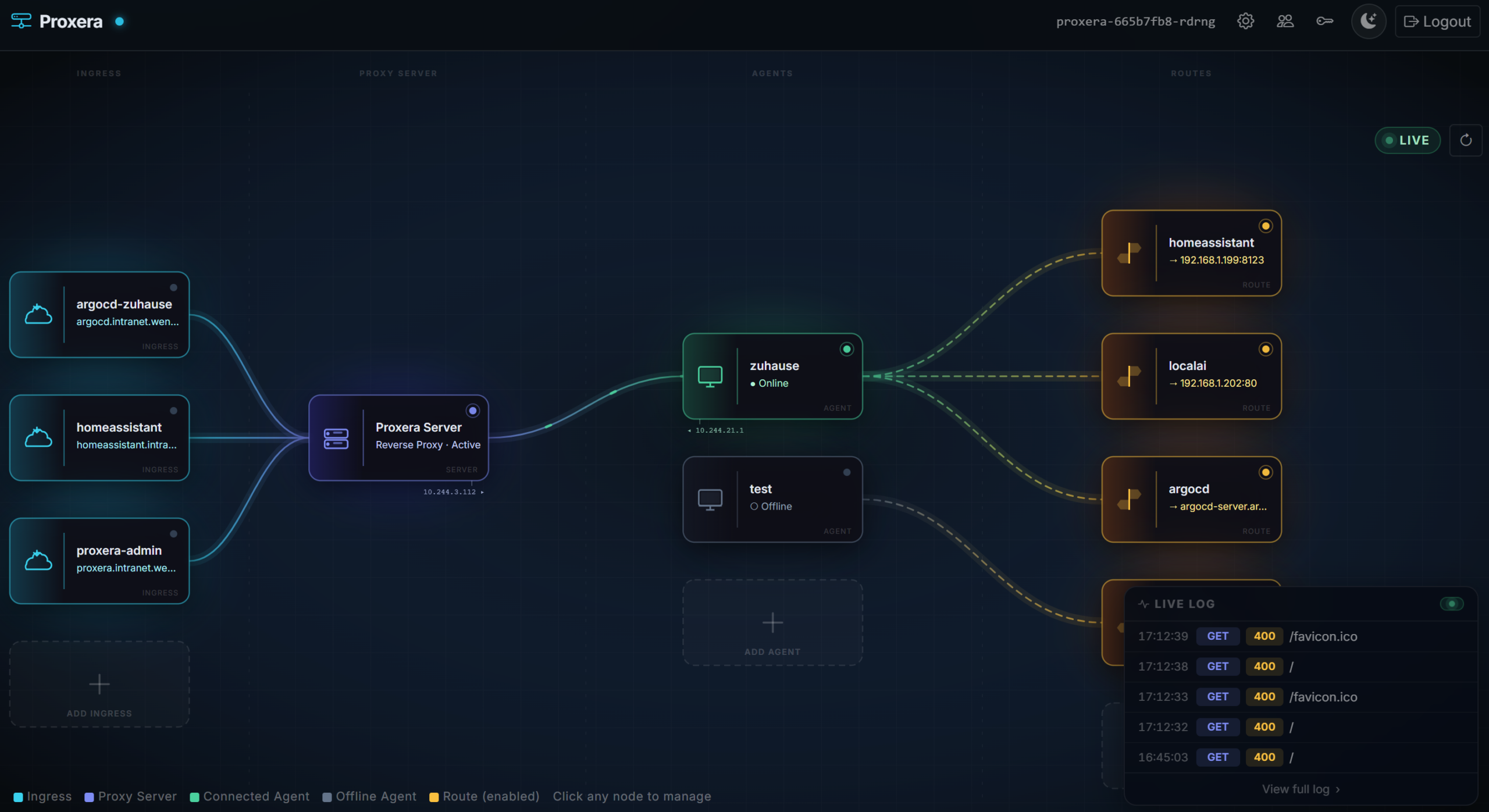Click the Live Log pulse icon
The width and height of the screenshot is (1489, 812).
pyautogui.click(x=1144, y=604)
